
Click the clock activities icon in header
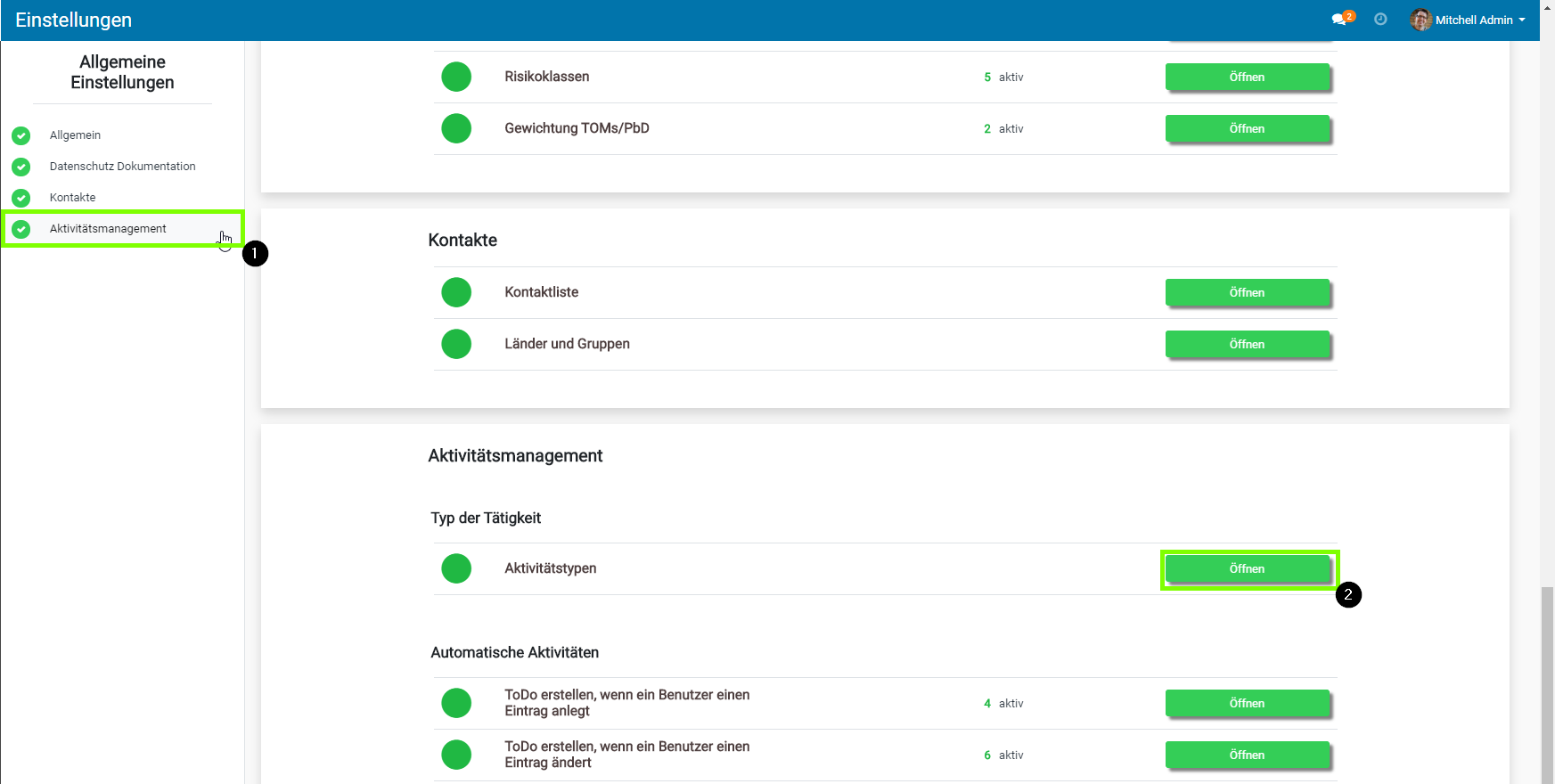click(1380, 20)
